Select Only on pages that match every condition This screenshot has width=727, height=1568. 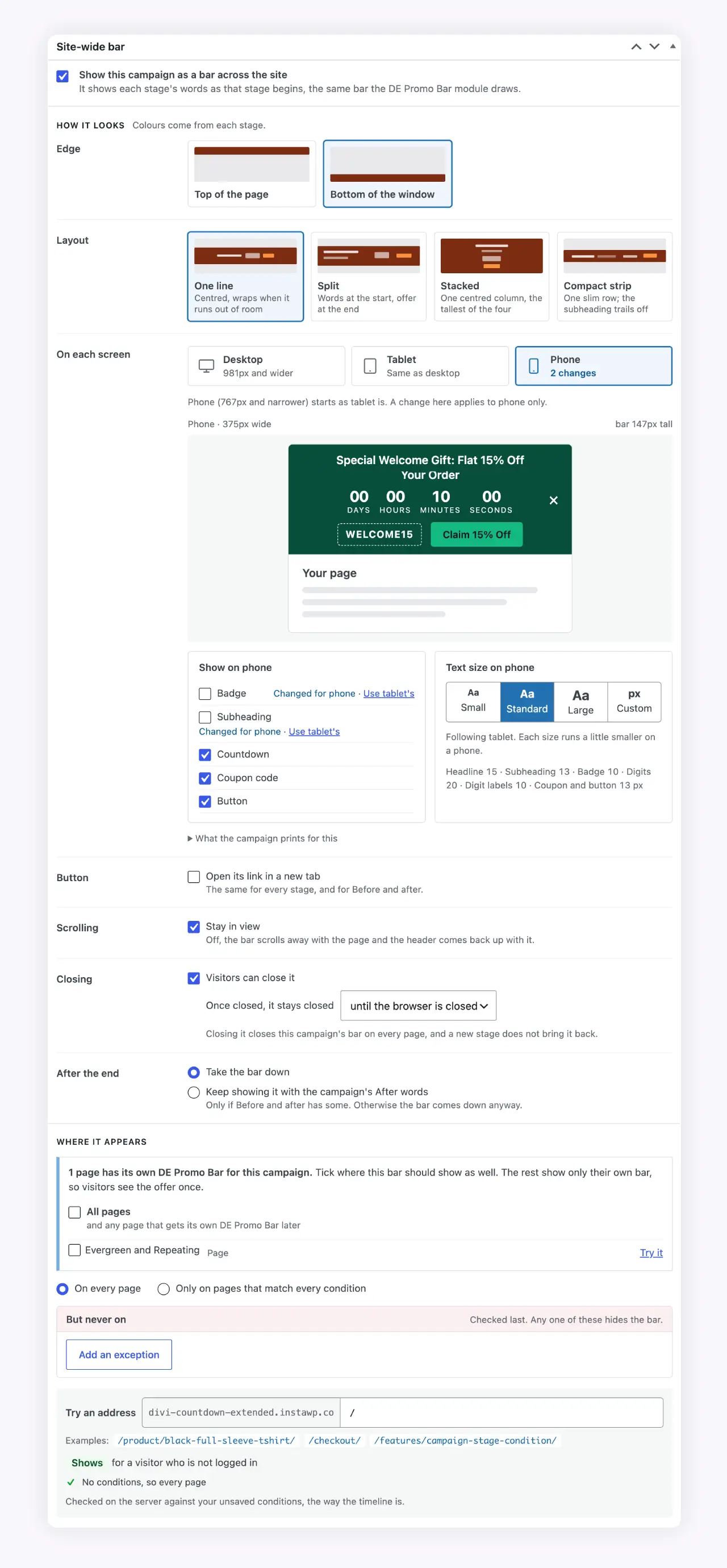tap(163, 1289)
